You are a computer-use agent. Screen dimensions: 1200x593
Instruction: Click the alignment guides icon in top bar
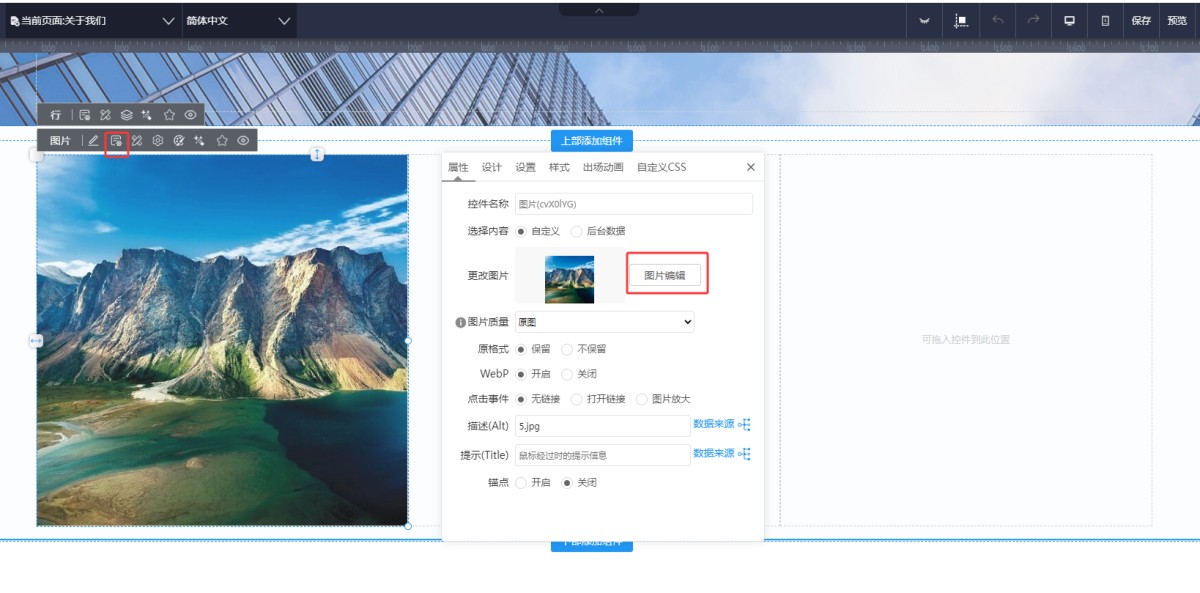point(961,20)
